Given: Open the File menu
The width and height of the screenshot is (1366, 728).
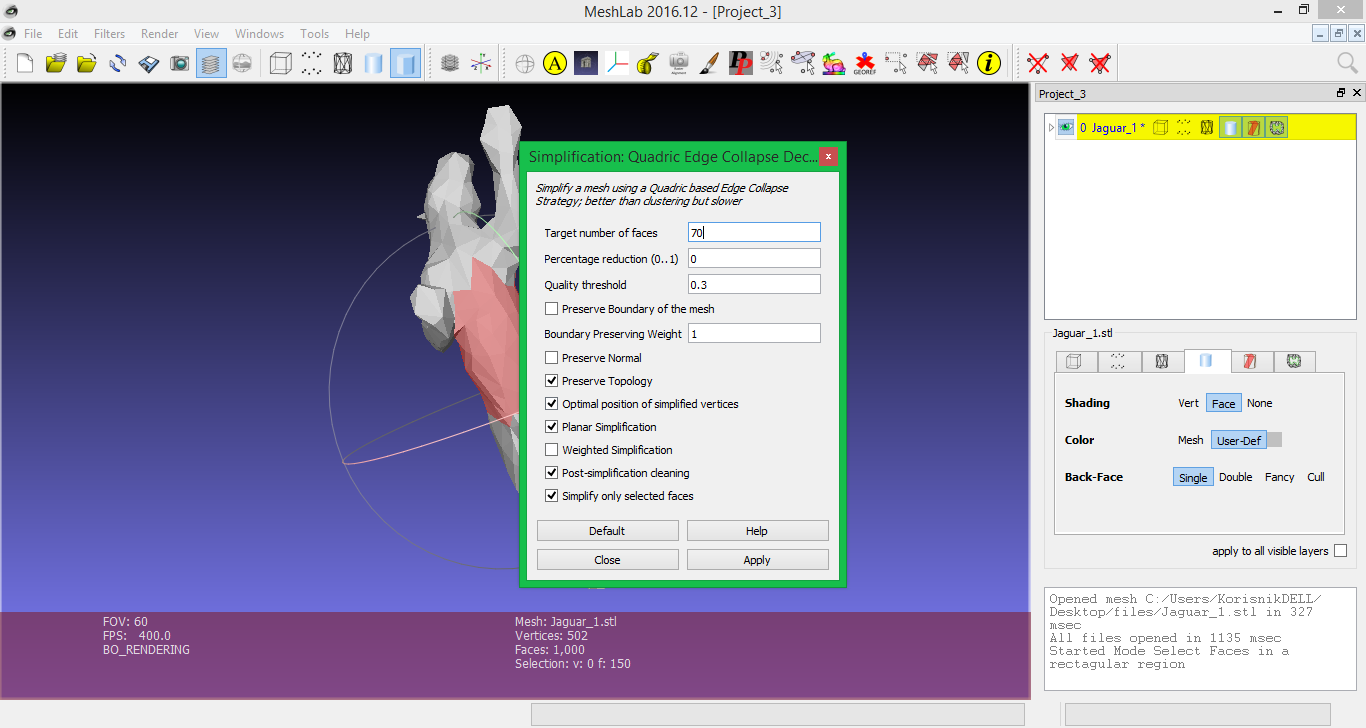Looking at the screenshot, I should pyautogui.click(x=33, y=34).
